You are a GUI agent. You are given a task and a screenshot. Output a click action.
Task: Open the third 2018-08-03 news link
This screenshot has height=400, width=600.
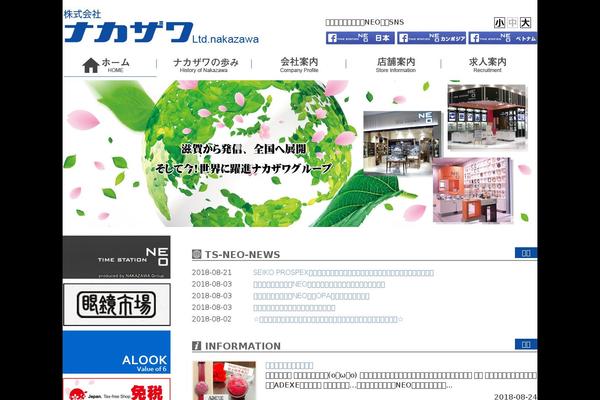tap(294, 308)
